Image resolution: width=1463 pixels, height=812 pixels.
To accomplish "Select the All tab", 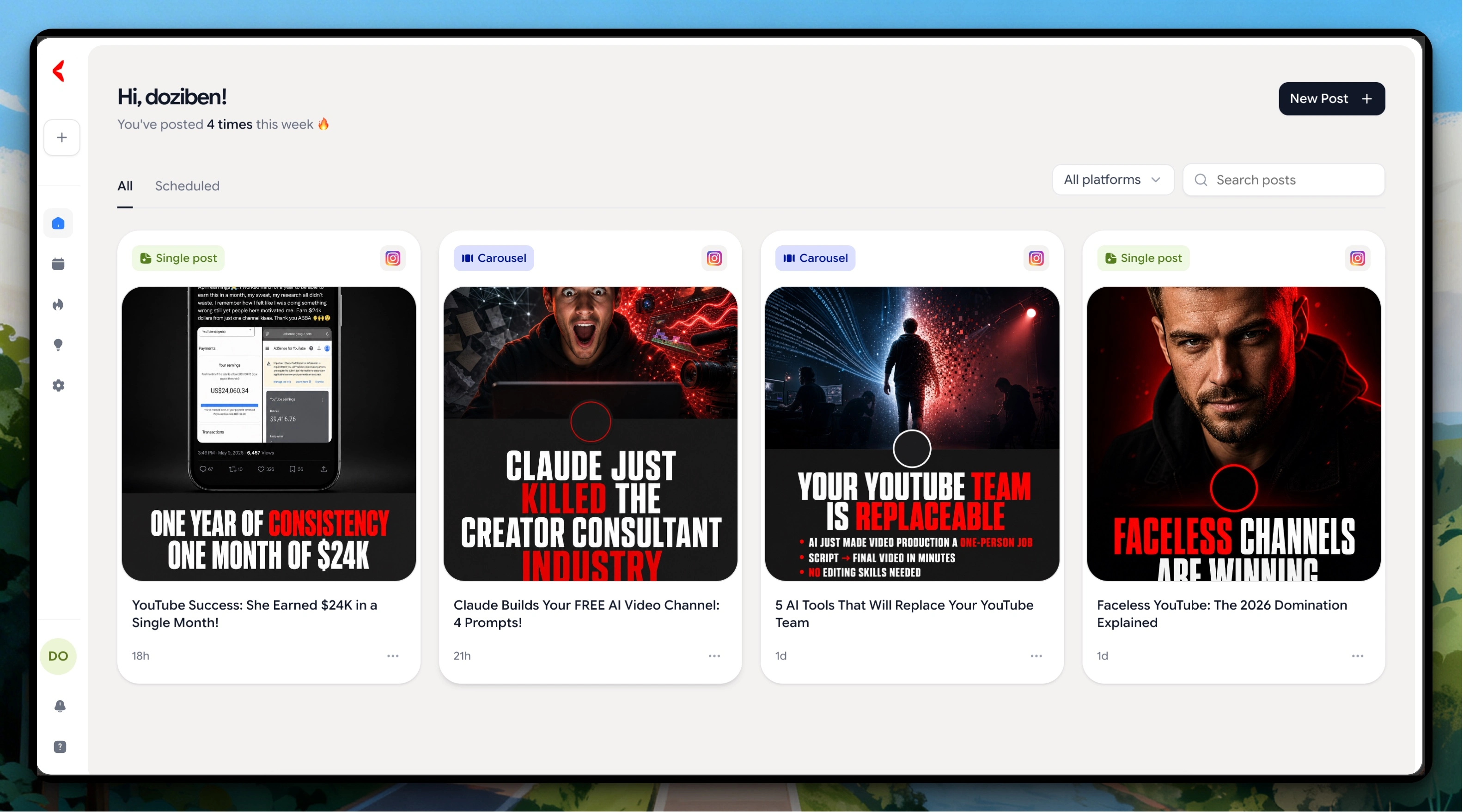I will tap(125, 186).
